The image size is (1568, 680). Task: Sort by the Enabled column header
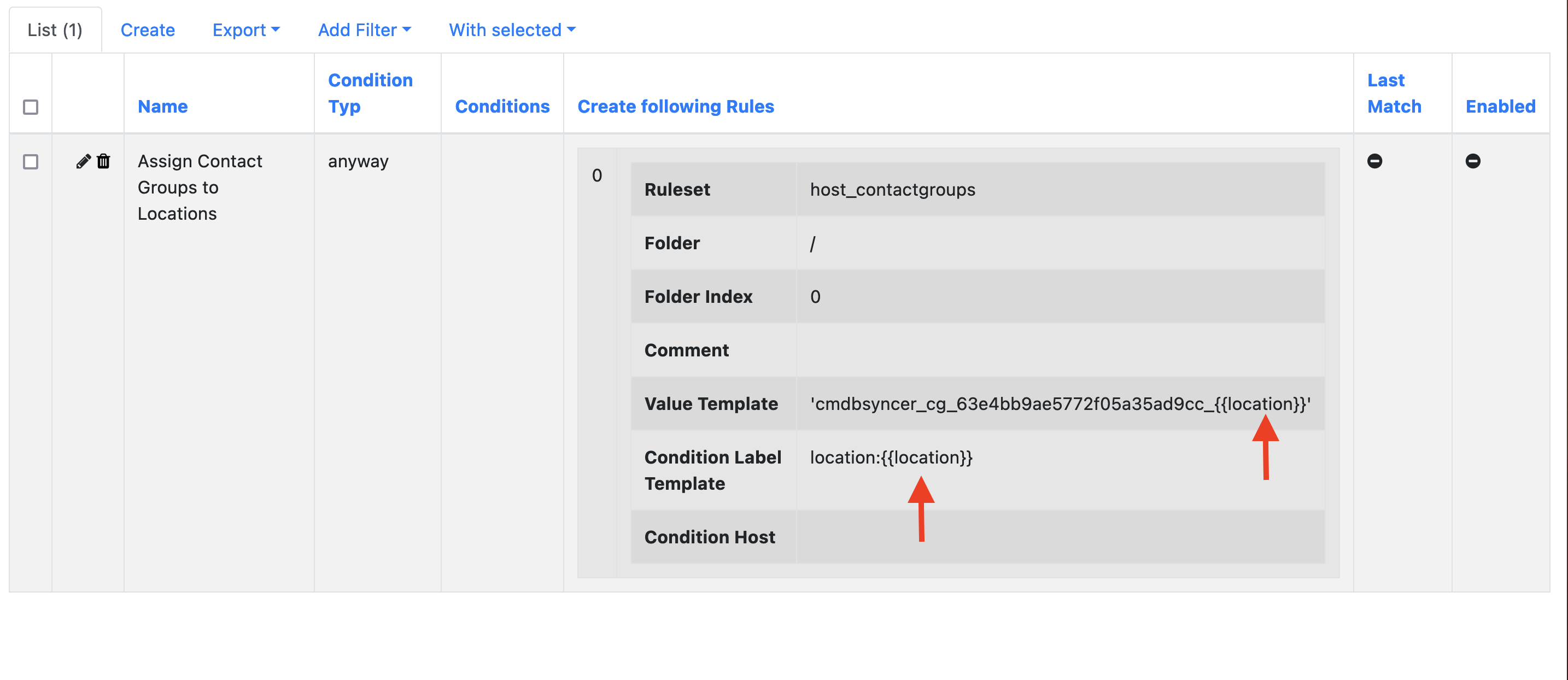coord(1500,107)
